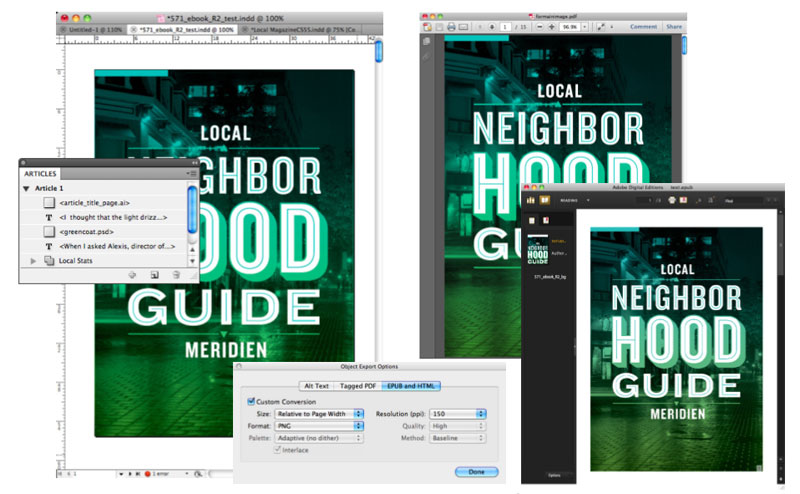Zoom in with plus icon in Acrobat

tap(551, 27)
